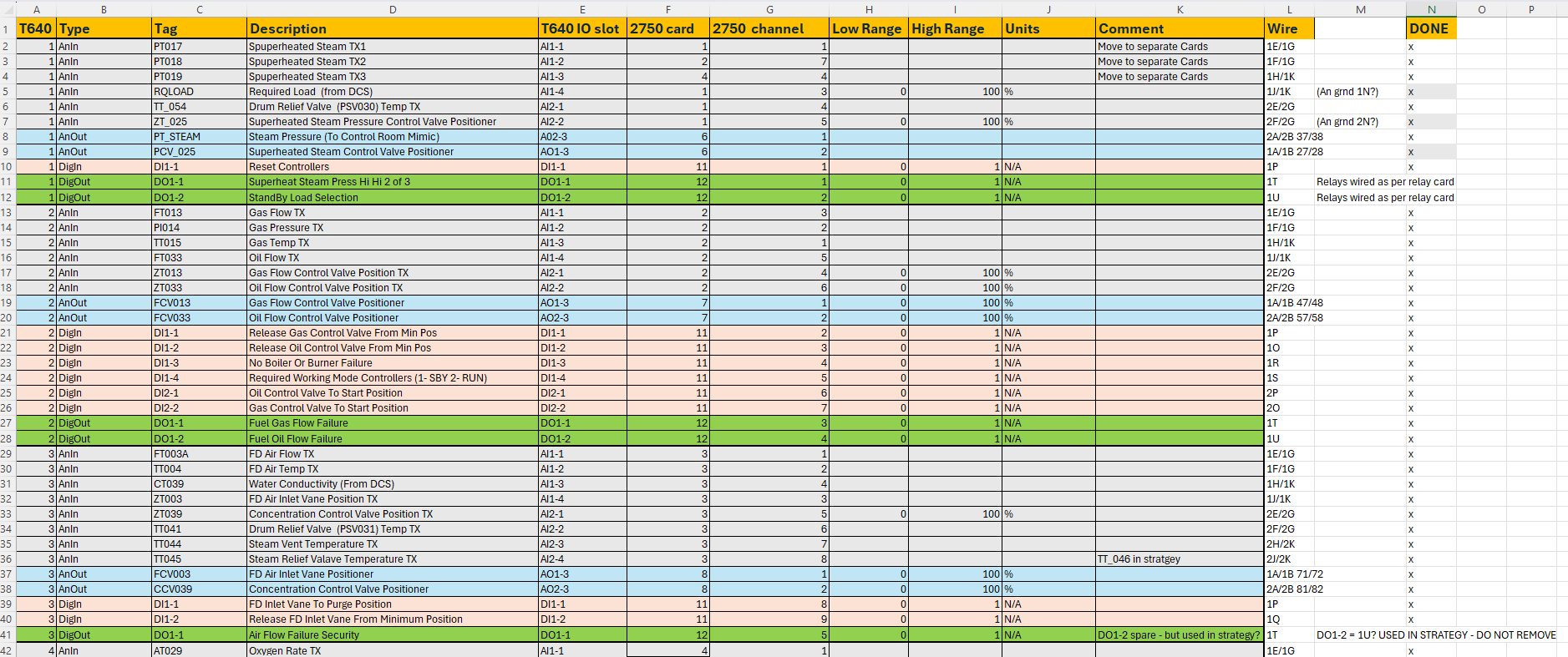Click the DONE header cell

1430,28
